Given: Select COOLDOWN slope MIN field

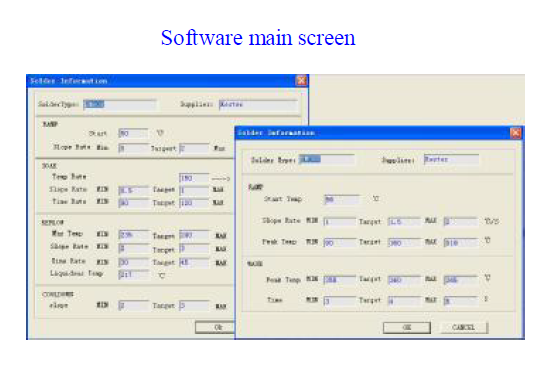Looking at the screenshot, I should coord(134,305).
